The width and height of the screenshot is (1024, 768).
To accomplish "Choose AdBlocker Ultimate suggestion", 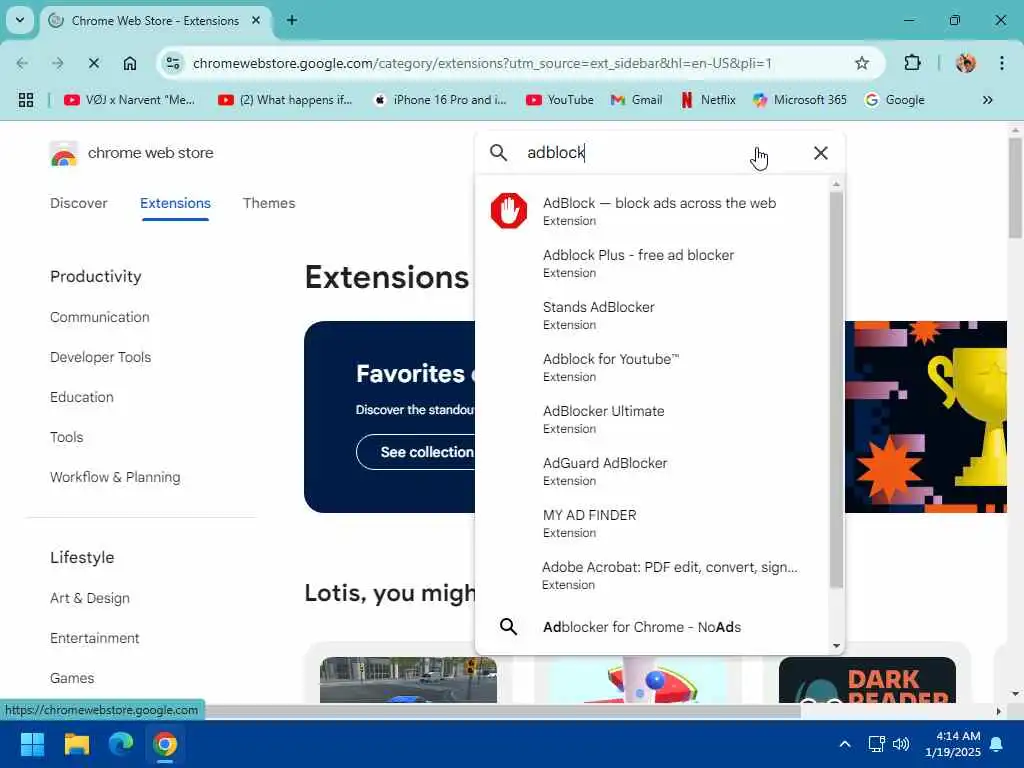I will click(653, 419).
